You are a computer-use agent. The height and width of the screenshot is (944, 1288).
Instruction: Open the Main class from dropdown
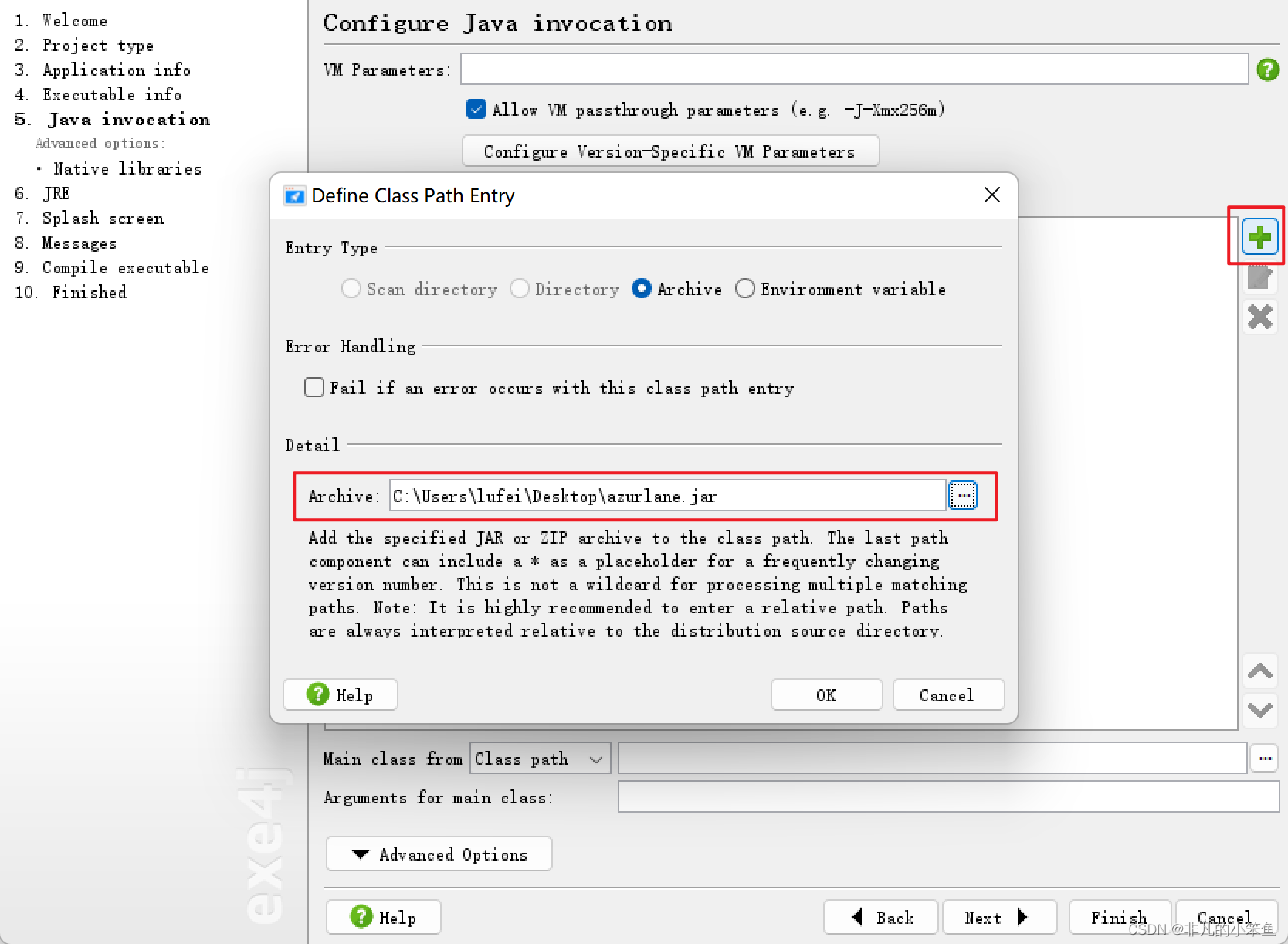540,759
